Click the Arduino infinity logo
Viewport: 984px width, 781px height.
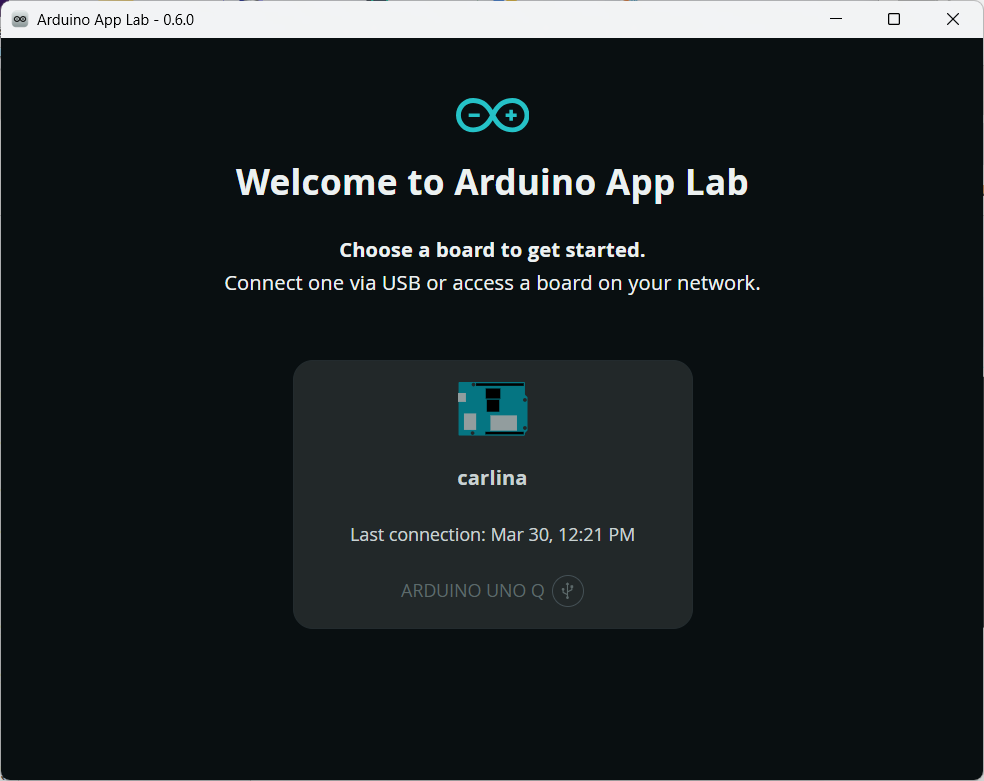492,116
